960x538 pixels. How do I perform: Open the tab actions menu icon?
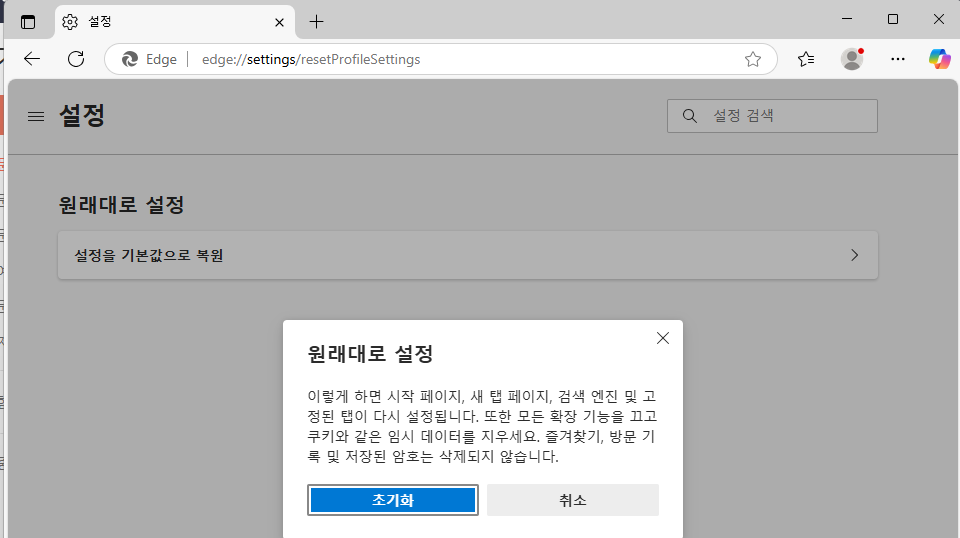coord(28,22)
